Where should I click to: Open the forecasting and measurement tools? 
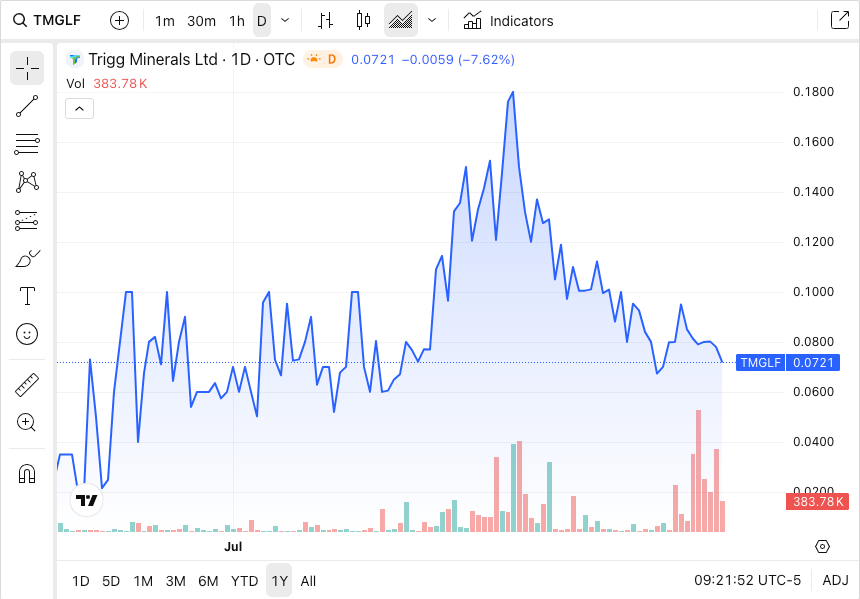(27, 220)
